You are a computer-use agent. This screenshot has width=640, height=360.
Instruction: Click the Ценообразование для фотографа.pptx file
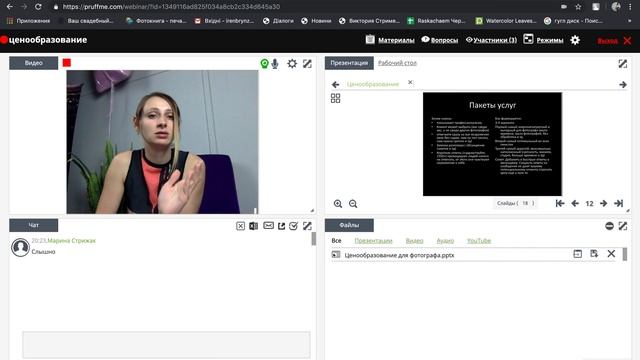tap(399, 255)
